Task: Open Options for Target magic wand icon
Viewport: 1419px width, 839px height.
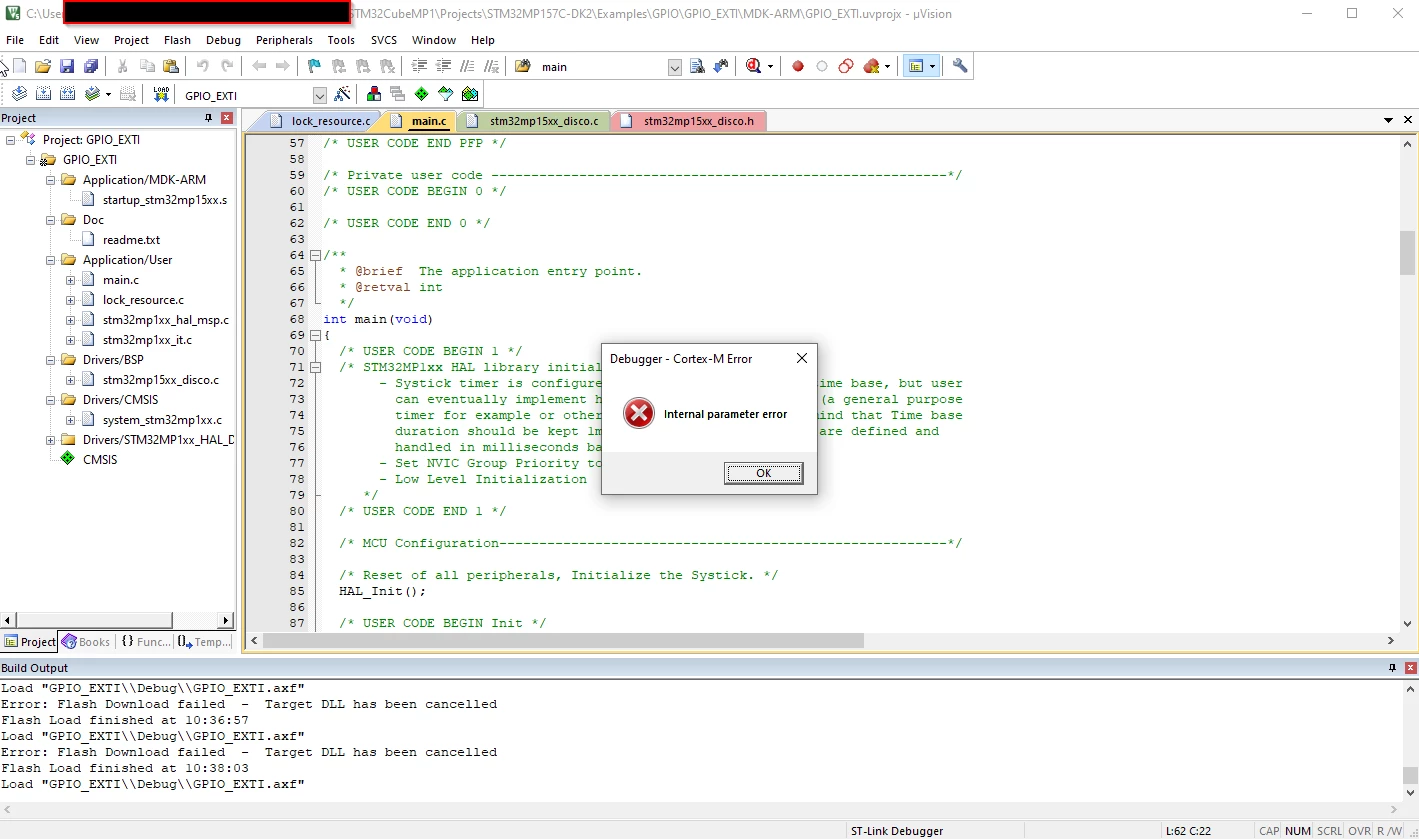Action: tap(343, 94)
